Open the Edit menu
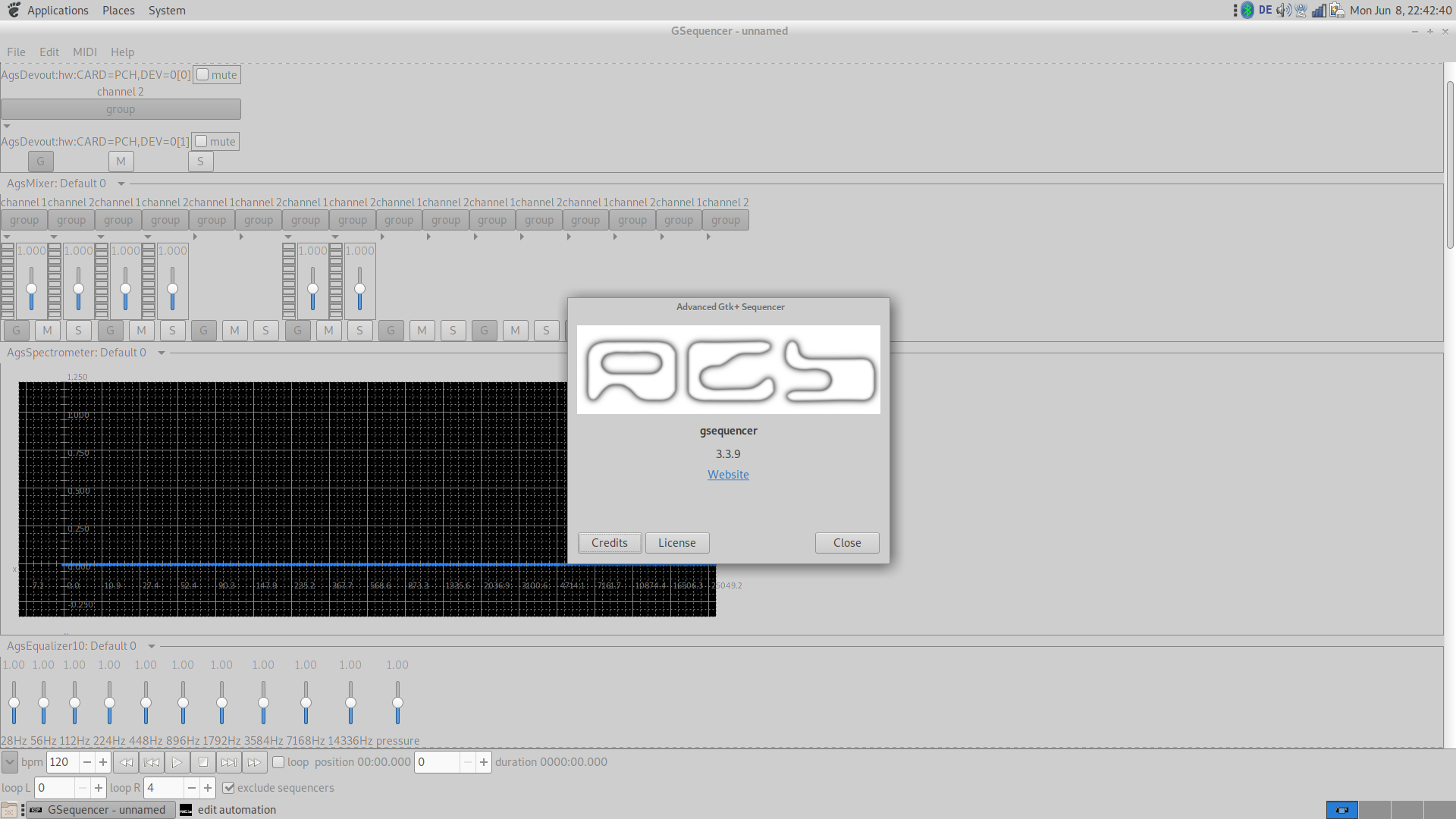Screen dimensions: 1456x819 [x=49, y=52]
